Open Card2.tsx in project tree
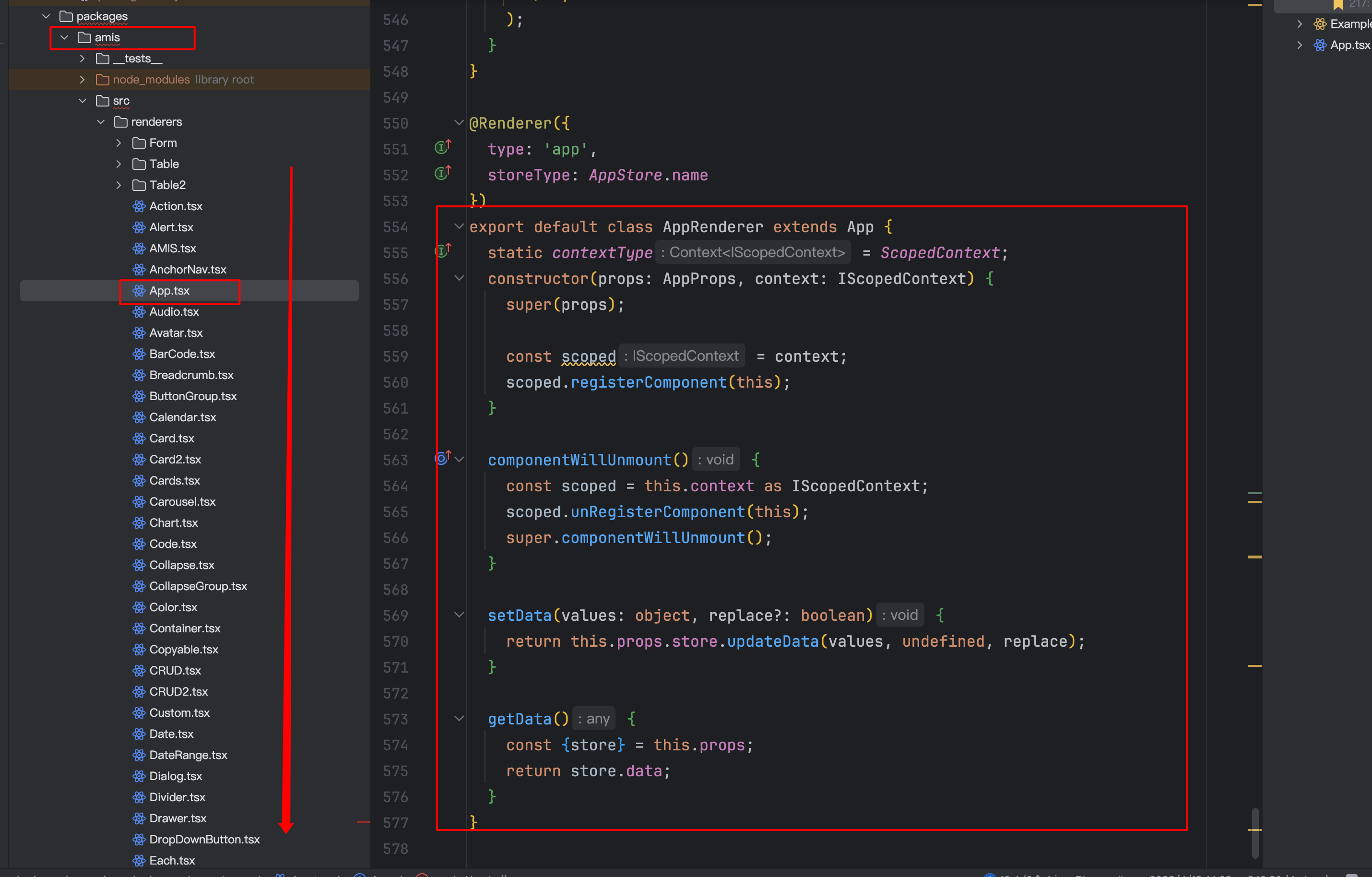 click(176, 459)
